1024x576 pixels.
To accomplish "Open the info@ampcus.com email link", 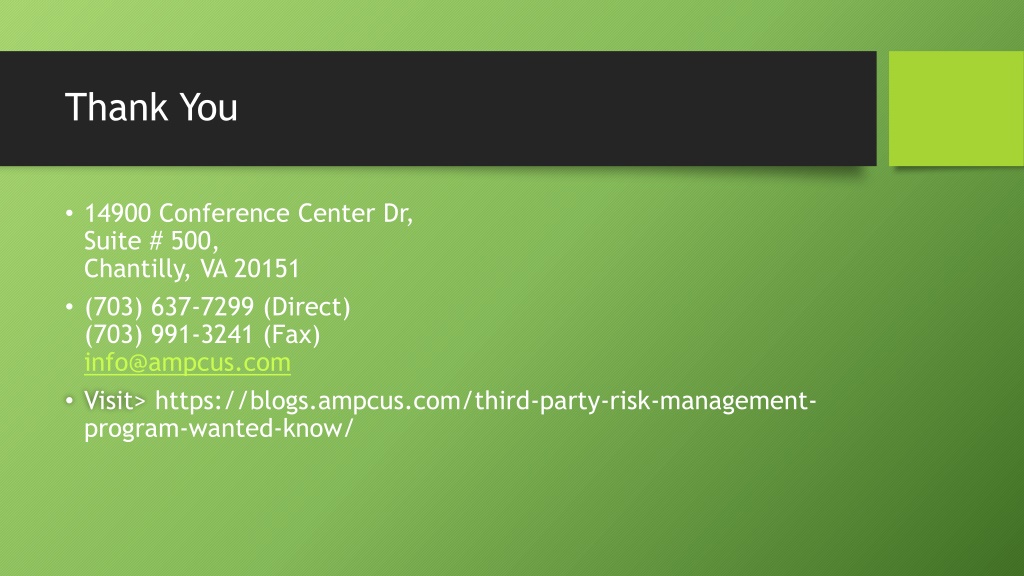I will [x=187, y=362].
